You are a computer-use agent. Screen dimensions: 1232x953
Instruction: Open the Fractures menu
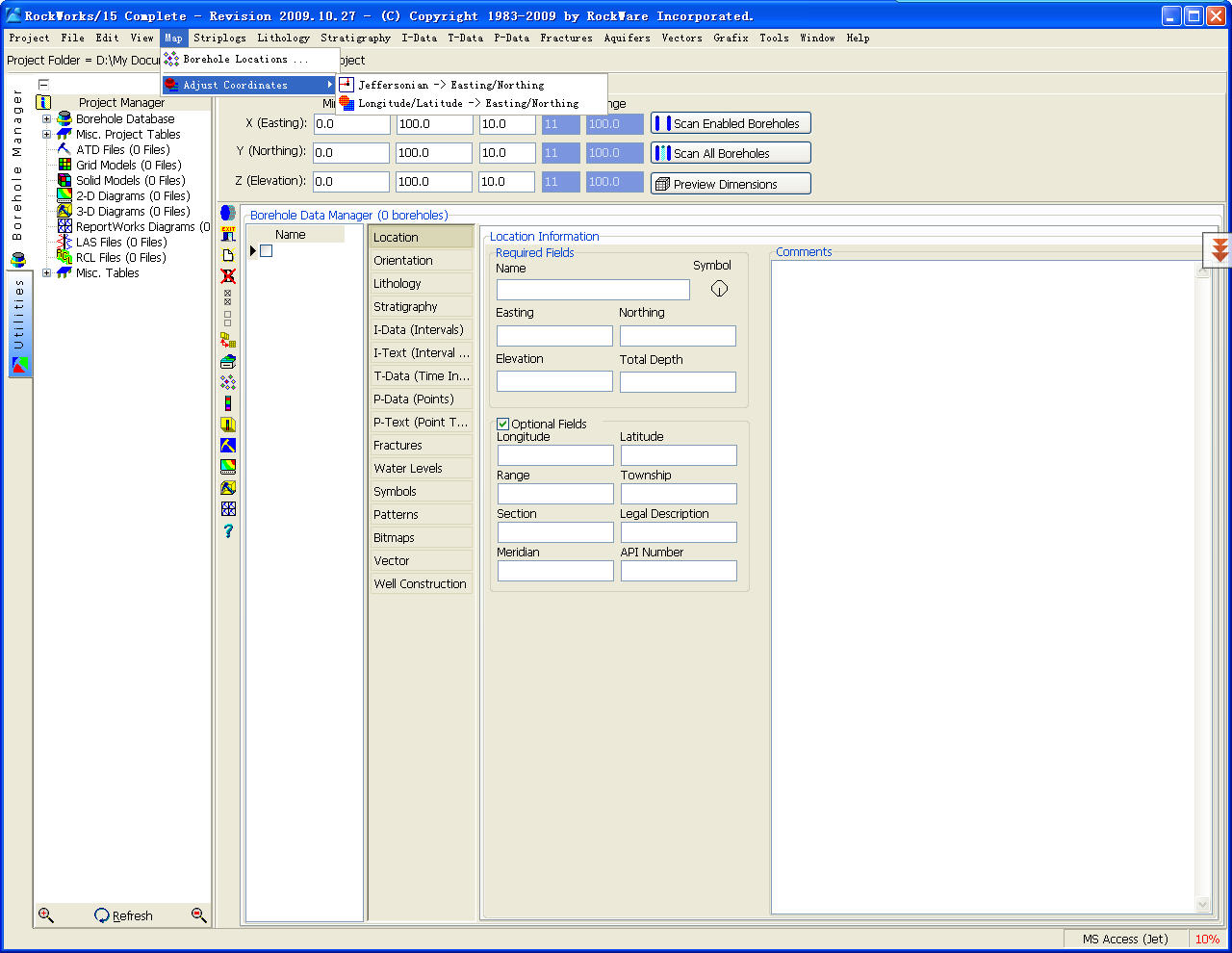pos(566,39)
